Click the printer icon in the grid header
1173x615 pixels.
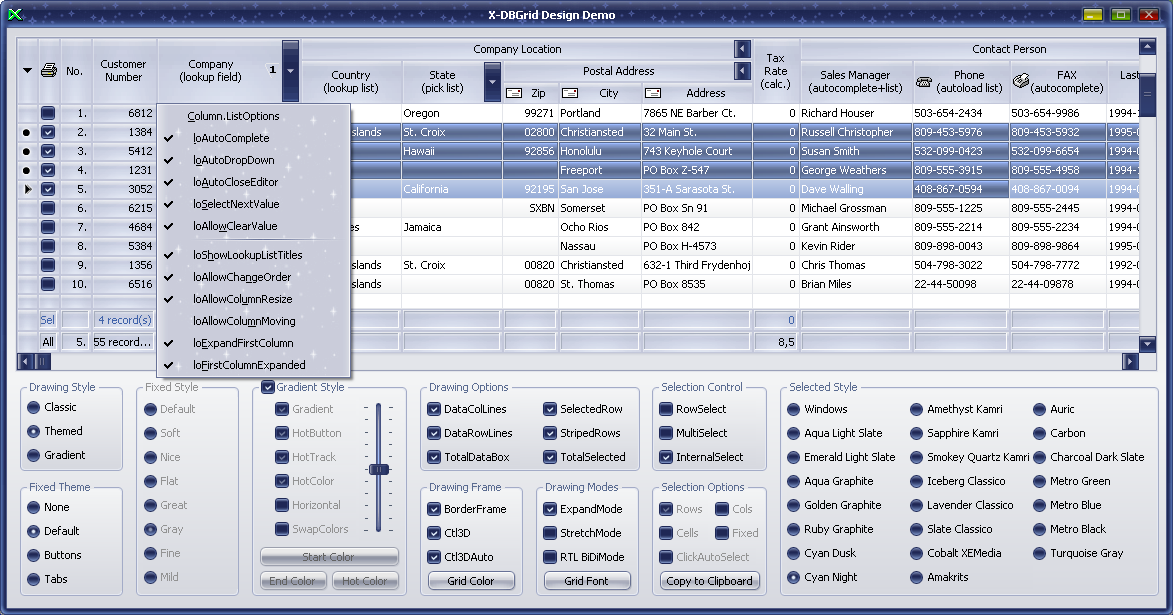click(48, 71)
